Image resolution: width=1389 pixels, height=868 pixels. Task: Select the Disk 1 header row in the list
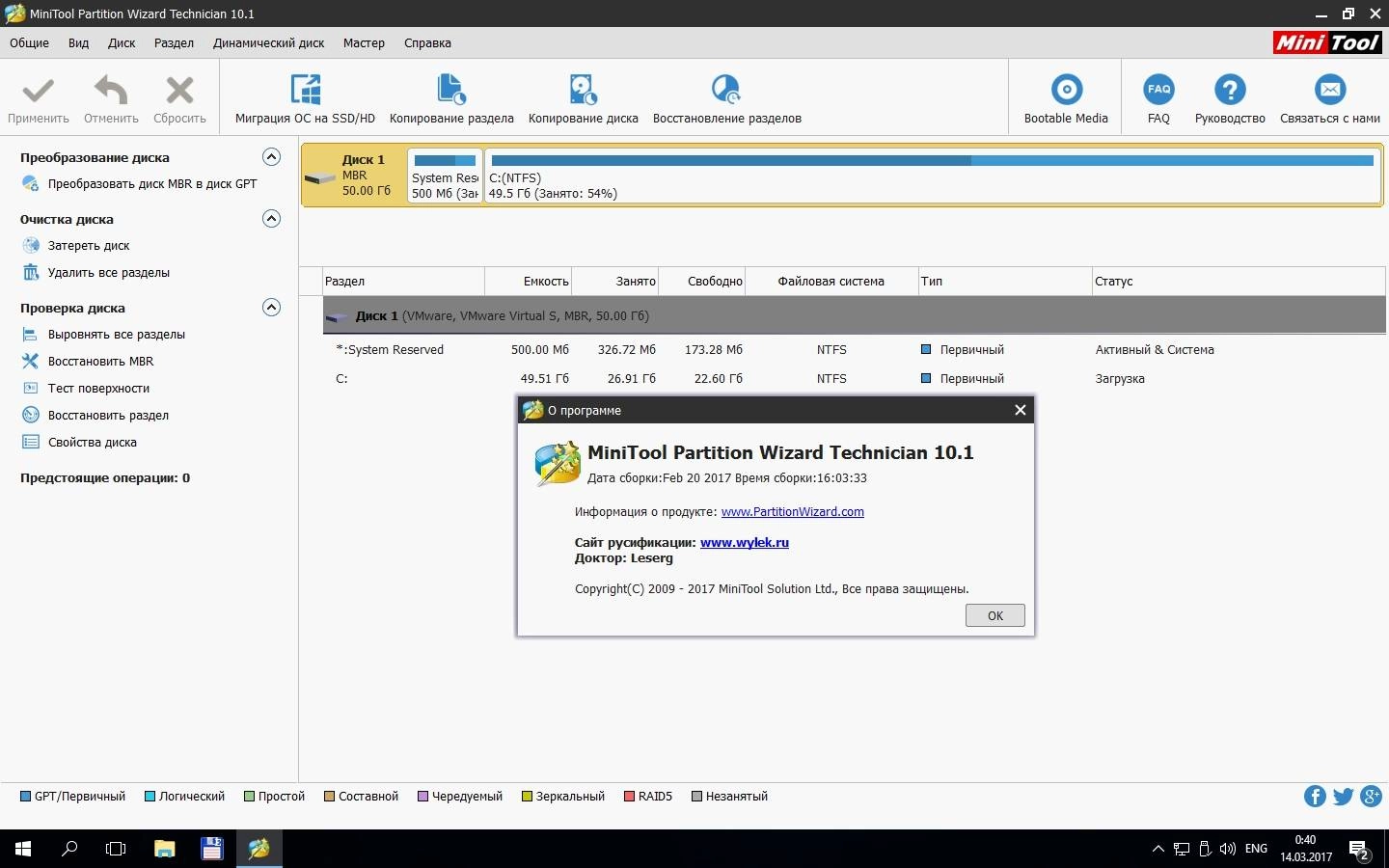point(855,315)
